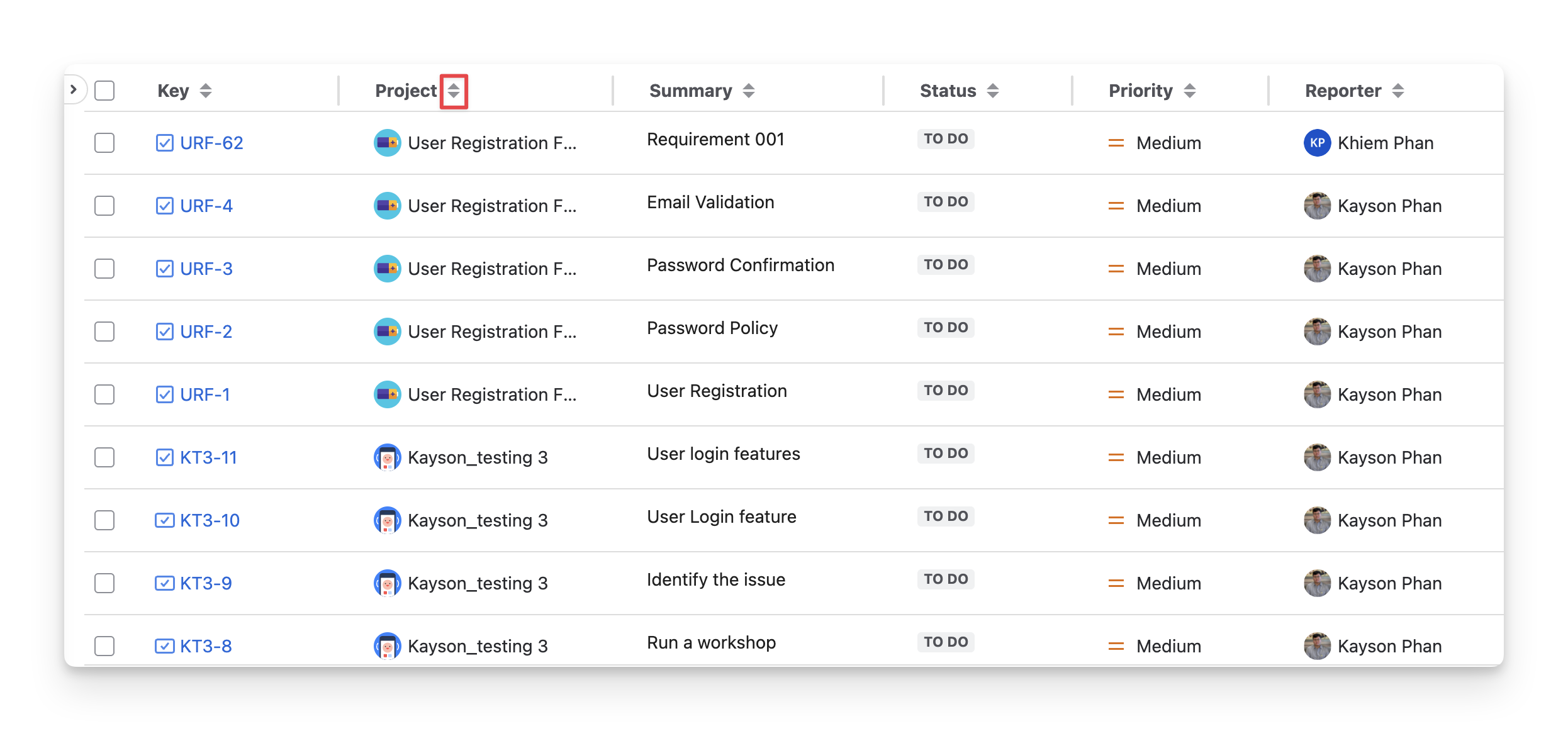Screen dimensions: 1568x731
Task: Open the KT3-9 issue link
Action: pos(206,583)
